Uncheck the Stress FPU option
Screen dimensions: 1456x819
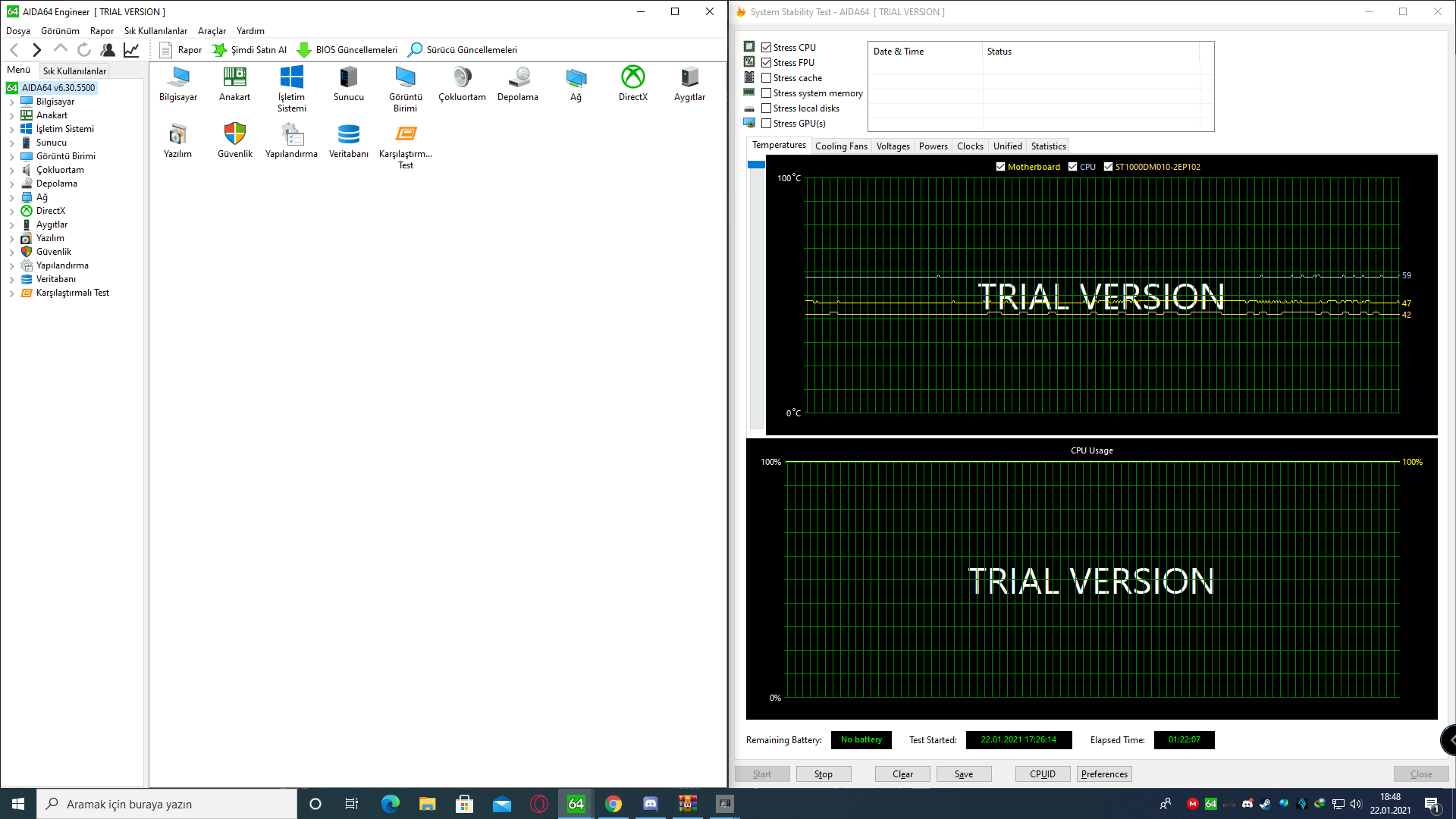click(767, 63)
